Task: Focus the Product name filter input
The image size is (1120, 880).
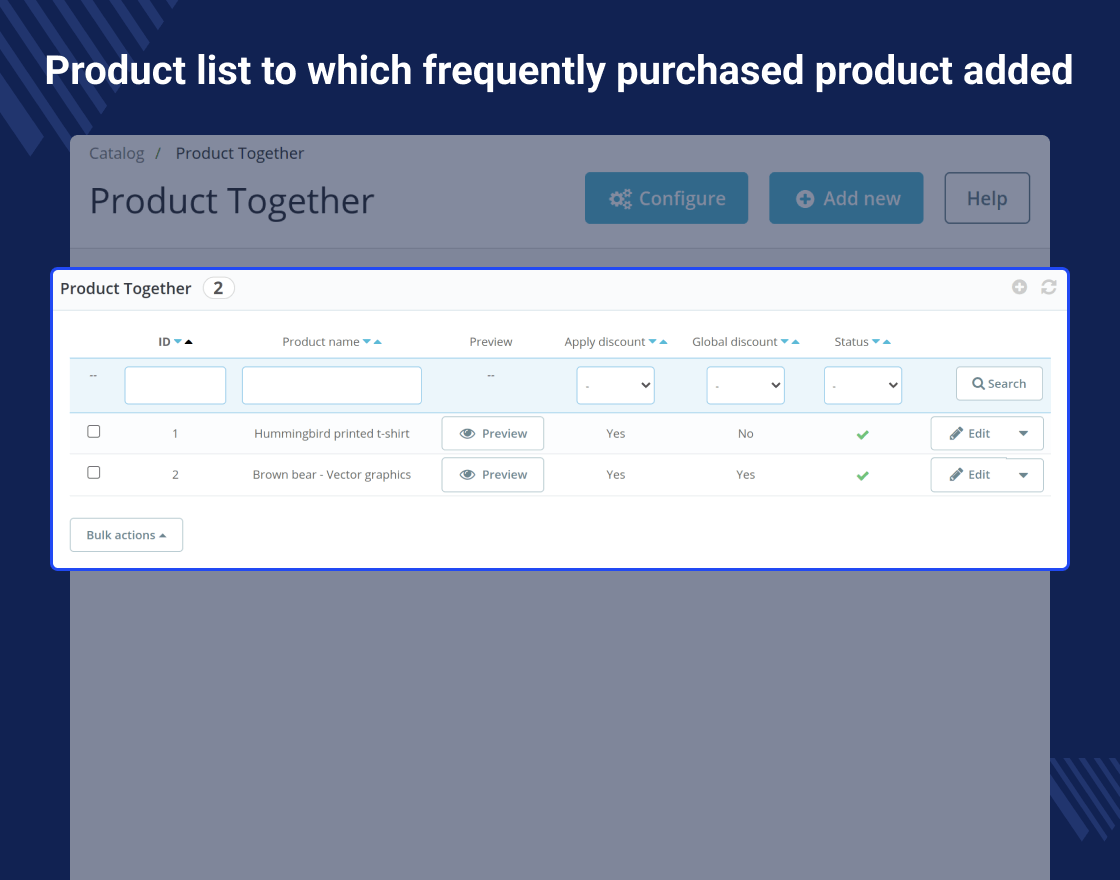Action: click(332, 385)
